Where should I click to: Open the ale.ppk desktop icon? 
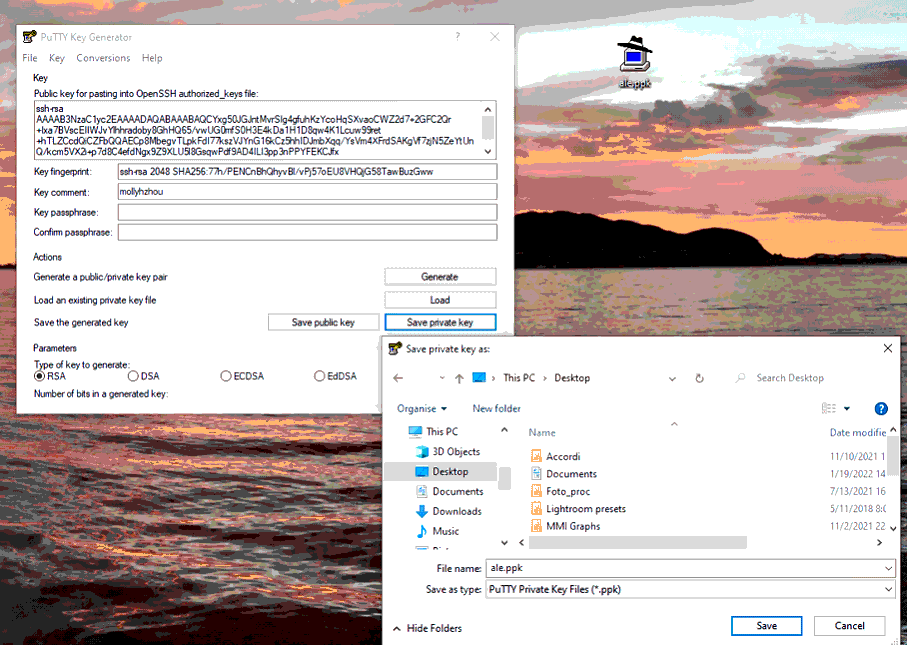(x=635, y=63)
